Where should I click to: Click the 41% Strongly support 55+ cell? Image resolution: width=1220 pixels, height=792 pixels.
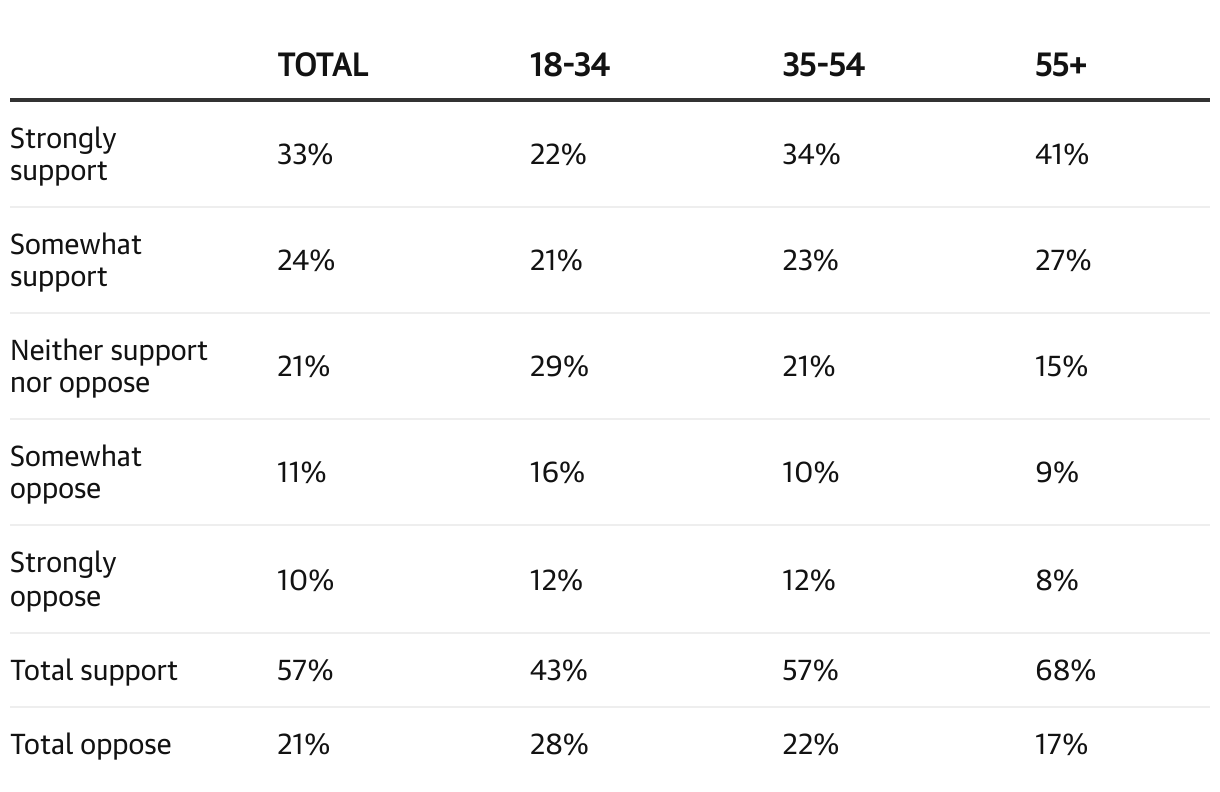(x=1062, y=154)
